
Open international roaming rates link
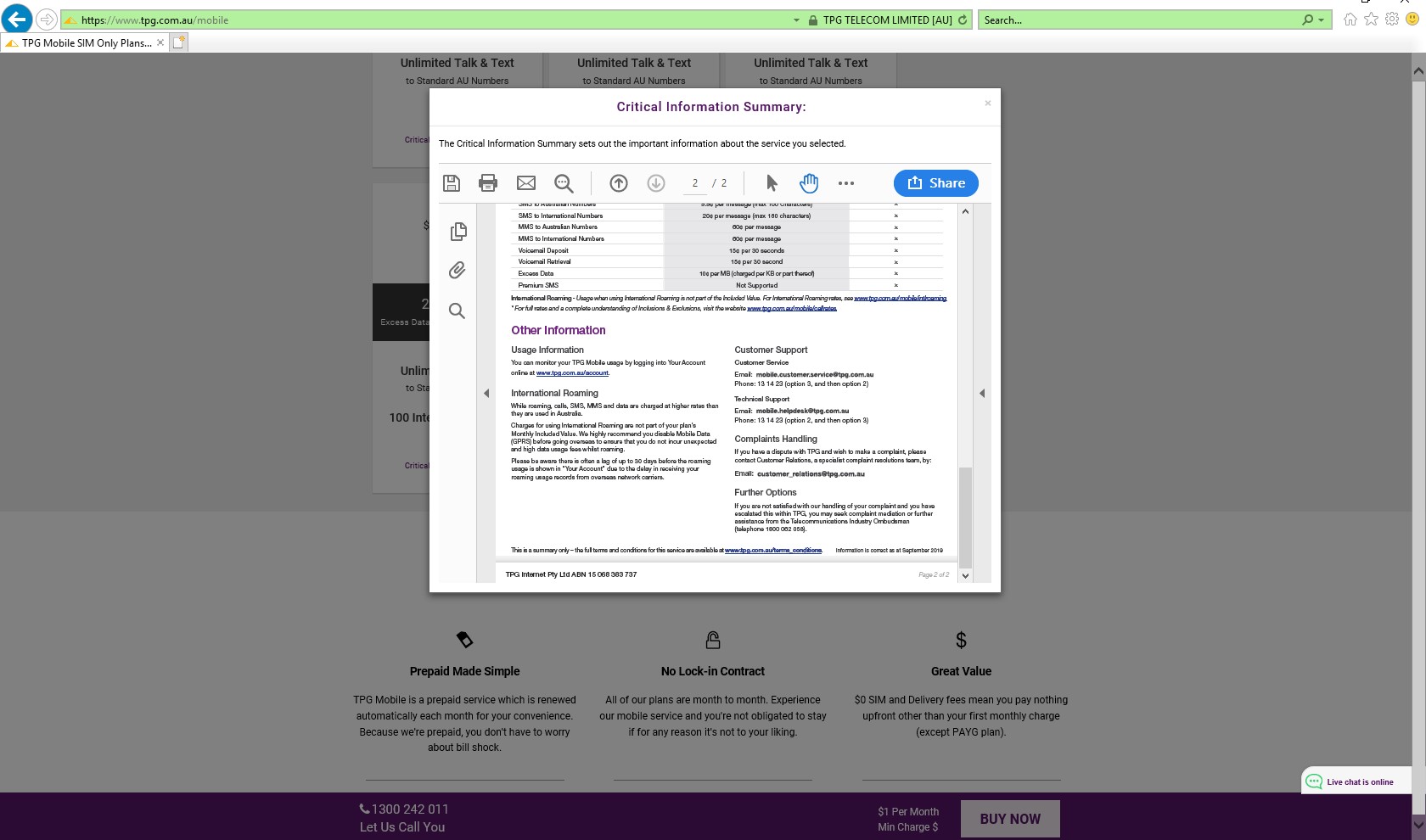[x=901, y=299]
